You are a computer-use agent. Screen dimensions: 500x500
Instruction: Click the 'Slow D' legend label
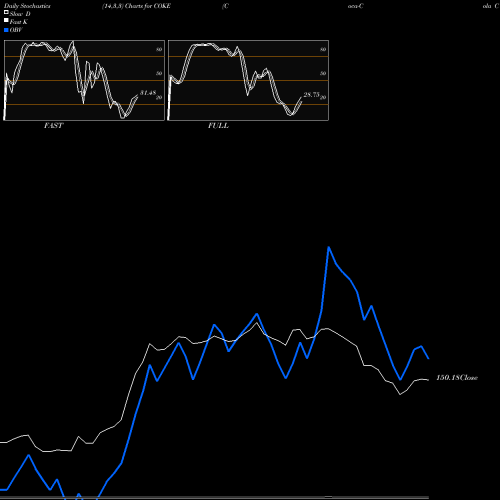pos(20,14)
